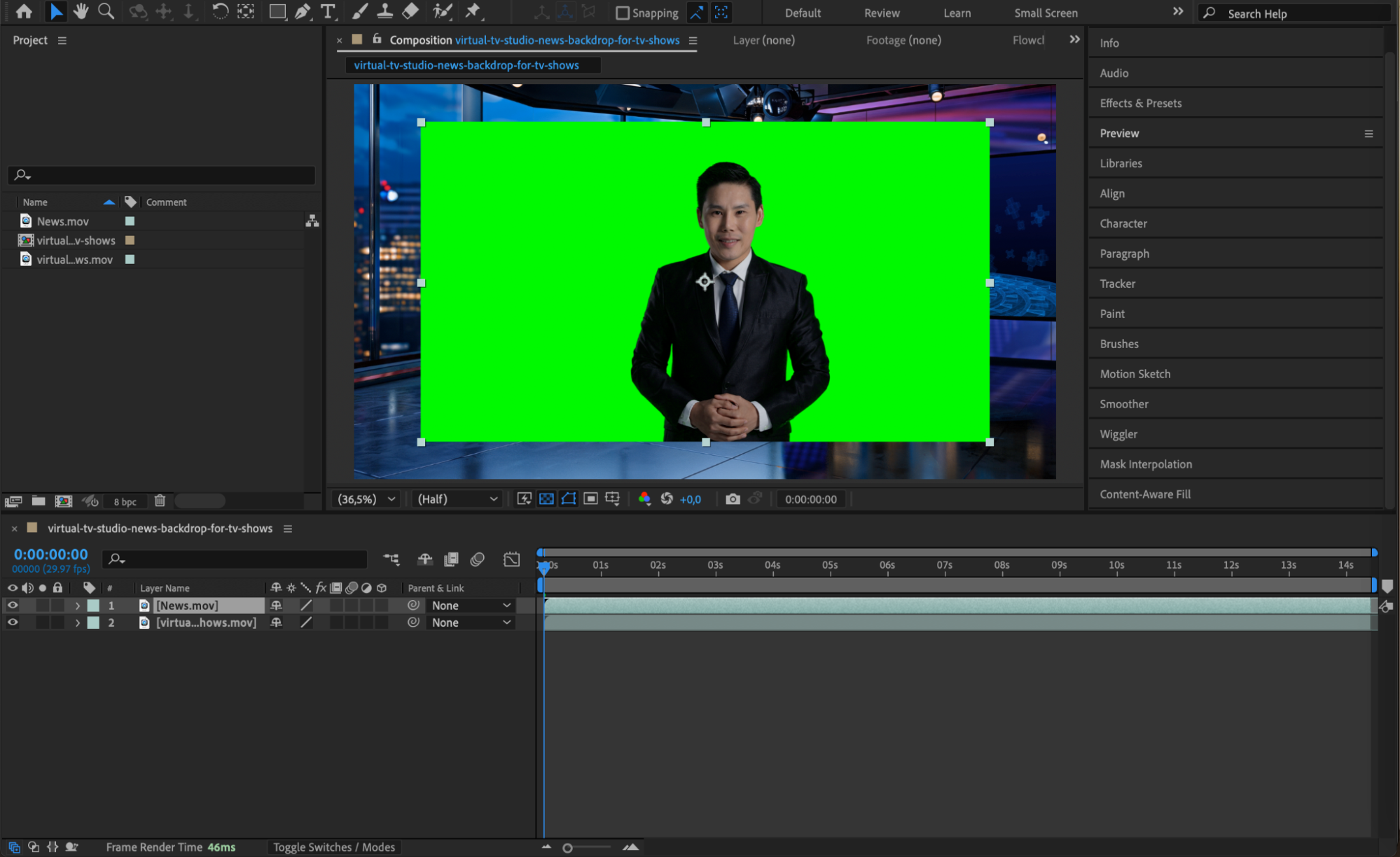
Task: Select the Puppet Pin tool
Action: tap(473, 11)
